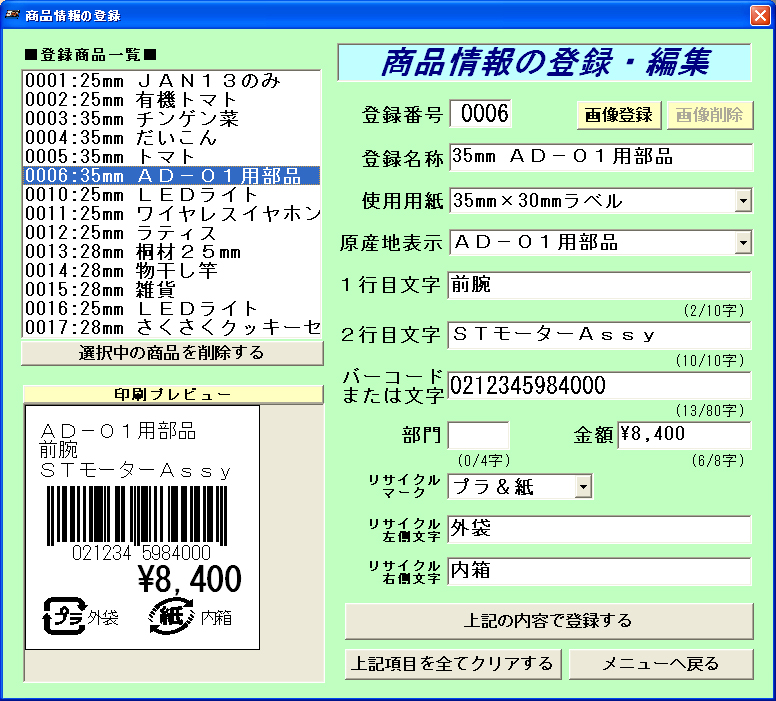Click the 金額 field showing ¥8,400
The width and height of the screenshot is (776, 701).
tap(684, 435)
